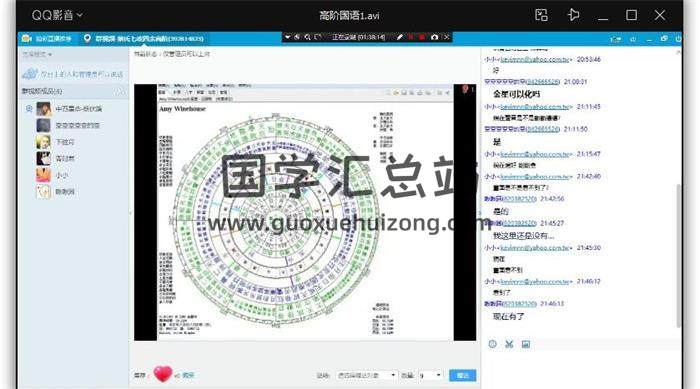Click the group name in blue header
Image resolution: width=700 pixels, height=389 pixels.
[149, 39]
